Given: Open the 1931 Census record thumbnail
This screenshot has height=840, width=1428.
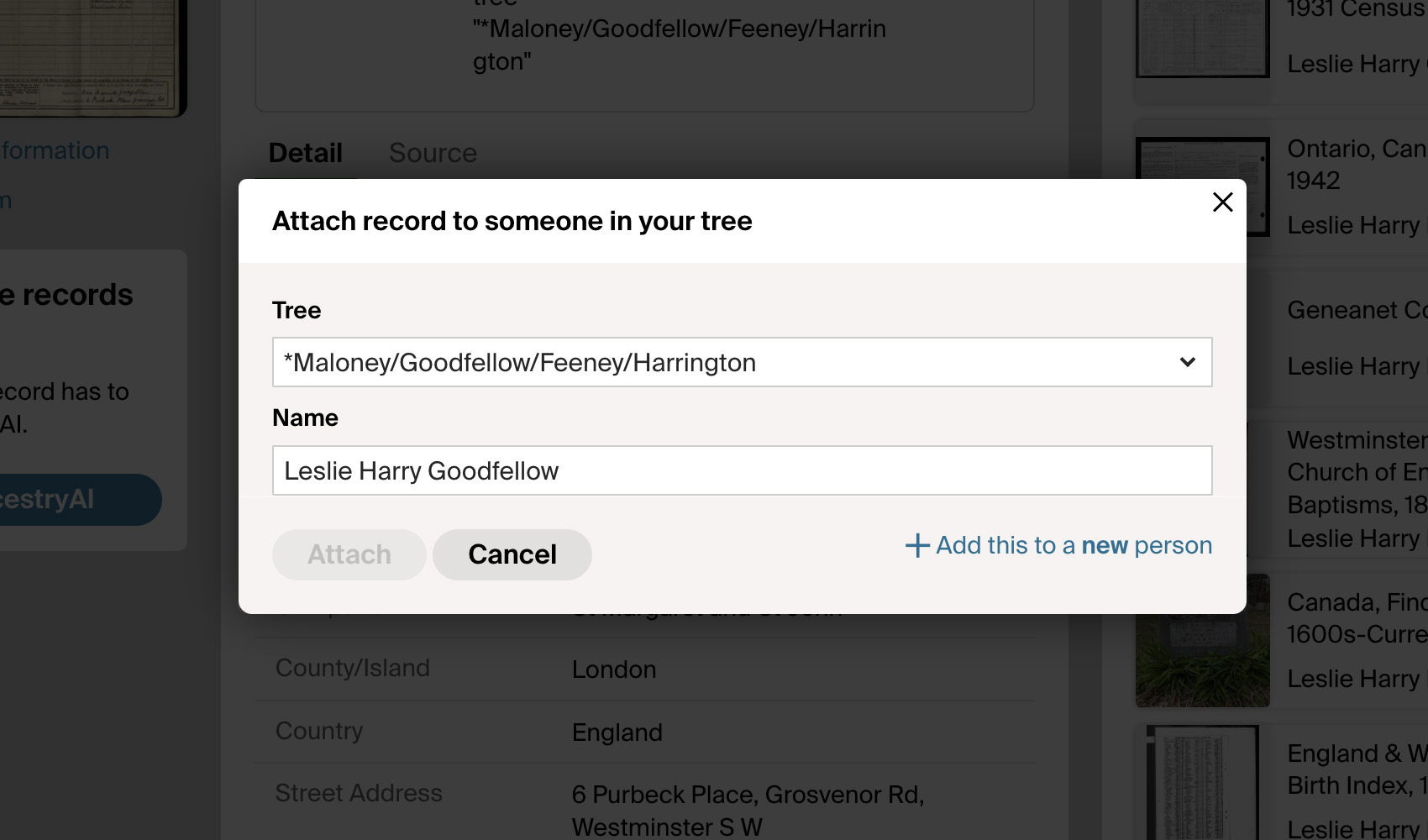Looking at the screenshot, I should pyautogui.click(x=1202, y=39).
